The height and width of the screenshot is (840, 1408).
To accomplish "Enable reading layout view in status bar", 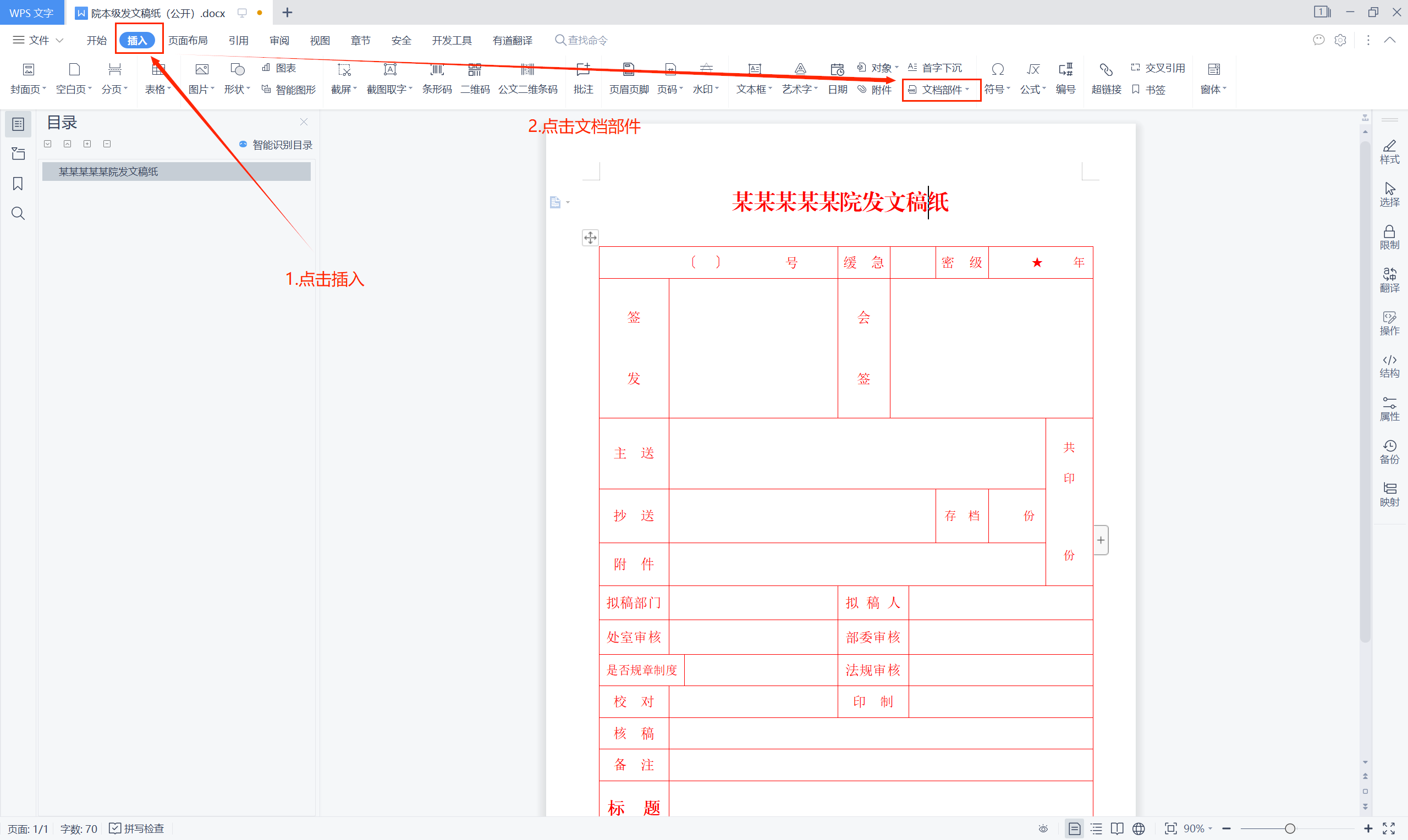I will tap(1117, 828).
